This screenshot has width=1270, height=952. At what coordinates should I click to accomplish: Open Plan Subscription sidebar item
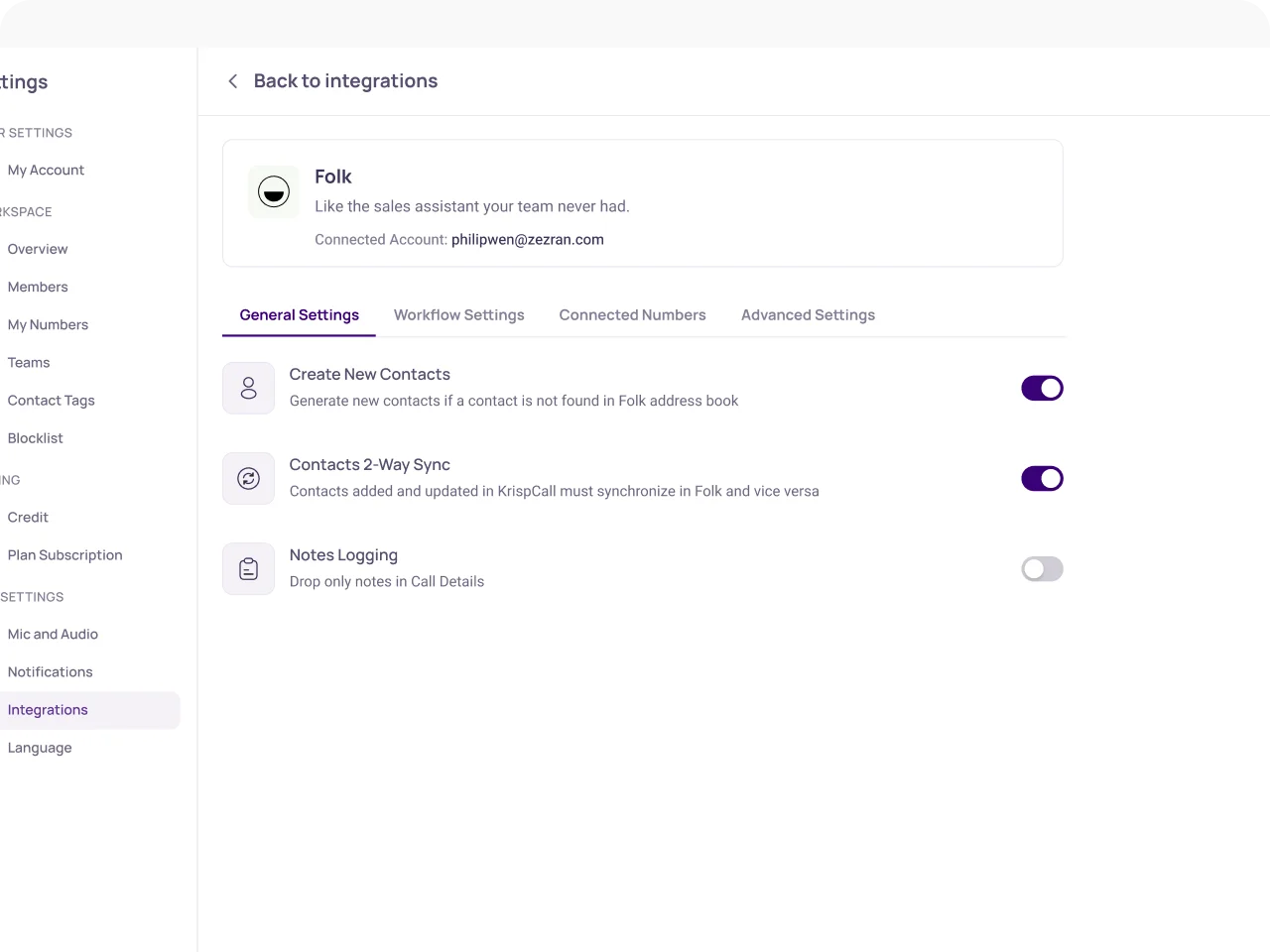pos(65,555)
